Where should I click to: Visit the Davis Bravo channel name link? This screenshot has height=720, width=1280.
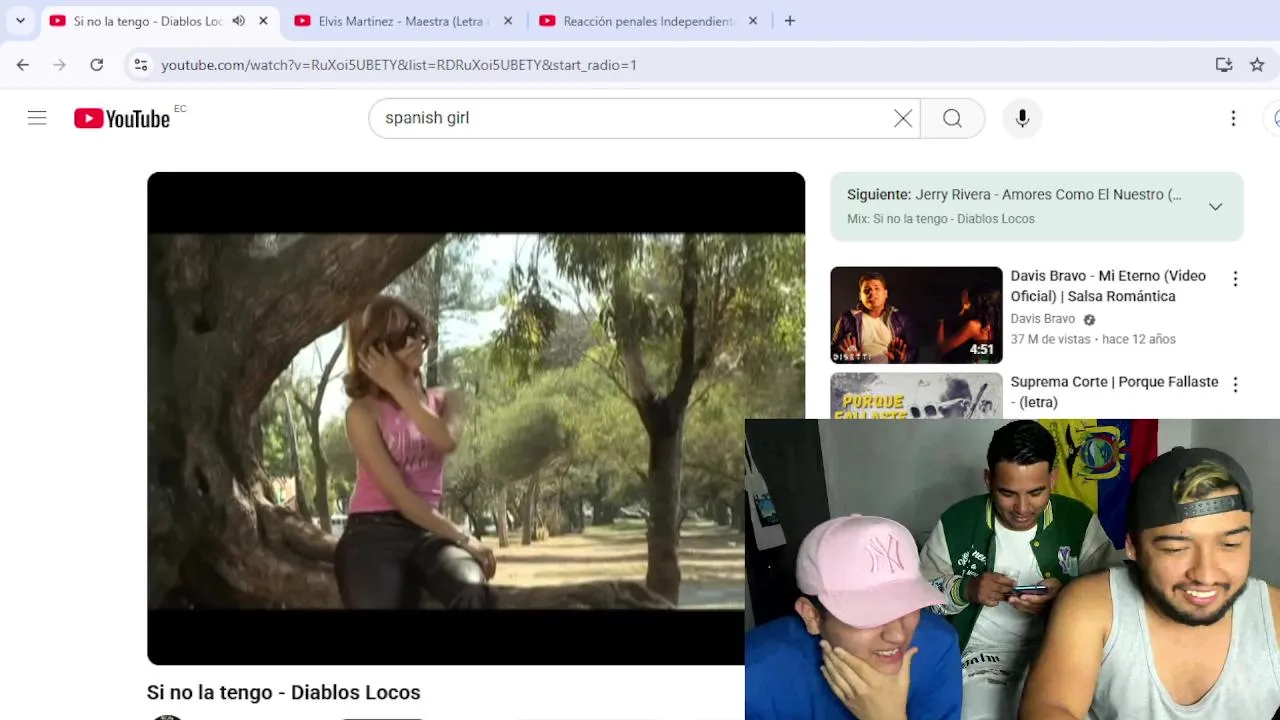coord(1042,319)
